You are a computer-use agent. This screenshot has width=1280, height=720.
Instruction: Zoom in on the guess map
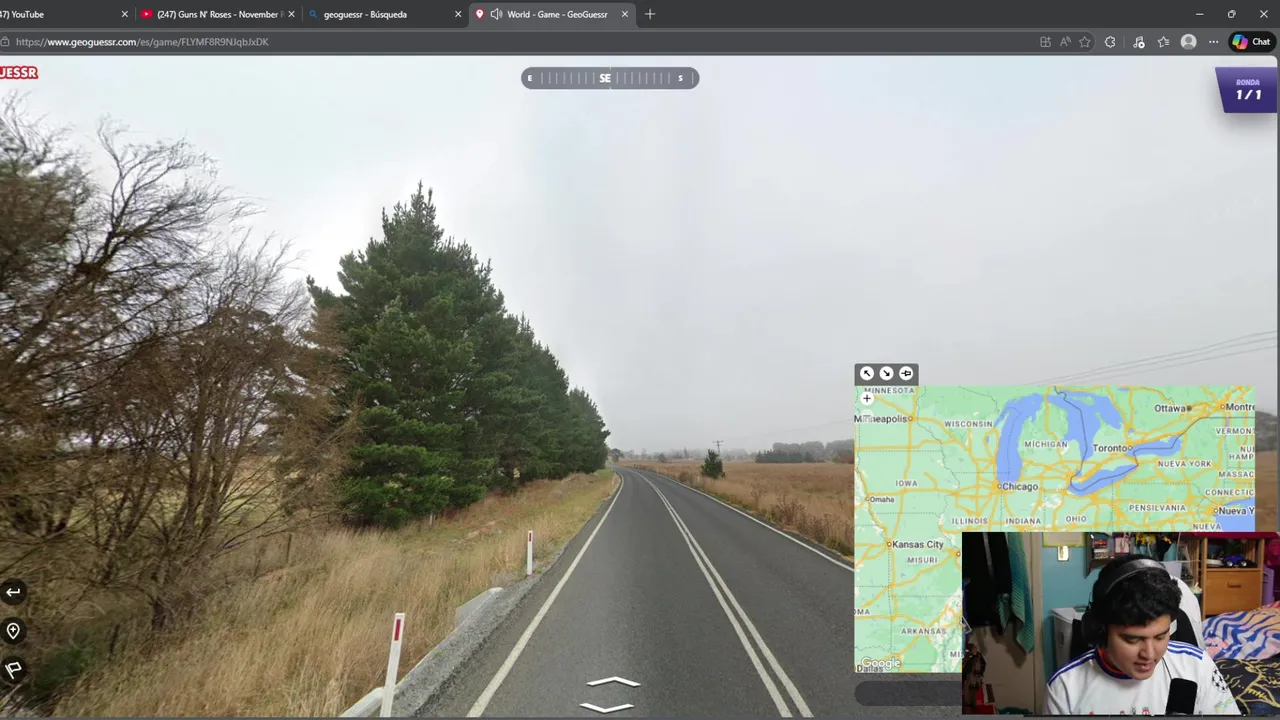tap(867, 398)
